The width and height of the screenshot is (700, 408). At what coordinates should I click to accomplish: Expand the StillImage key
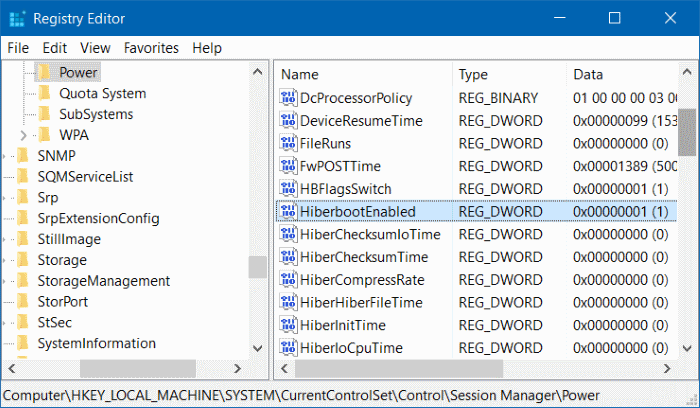4,239
